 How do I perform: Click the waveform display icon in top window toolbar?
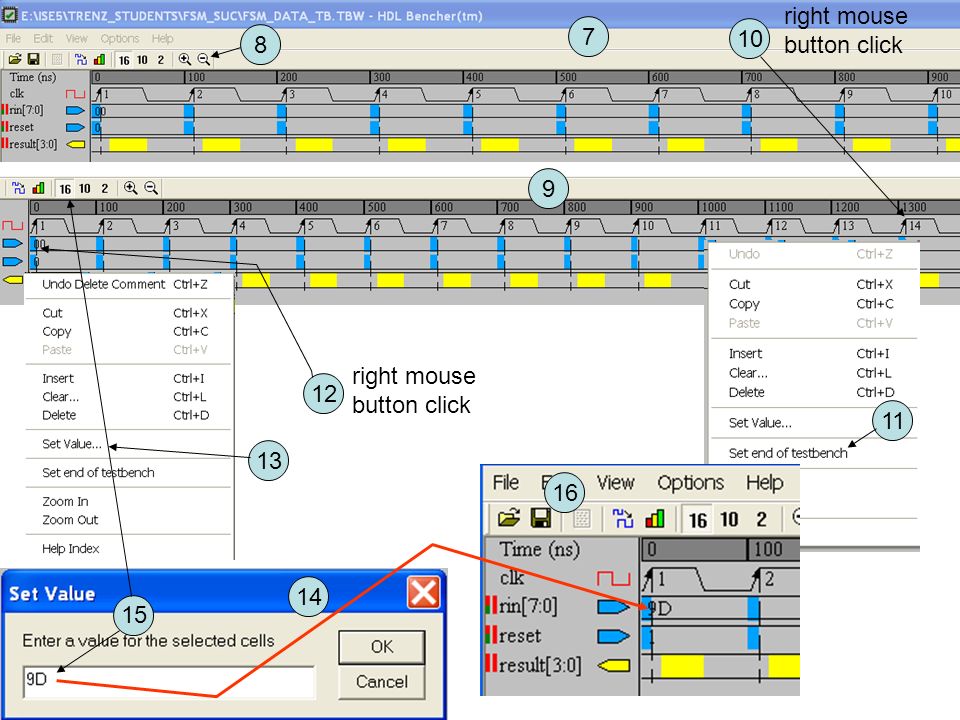80,59
